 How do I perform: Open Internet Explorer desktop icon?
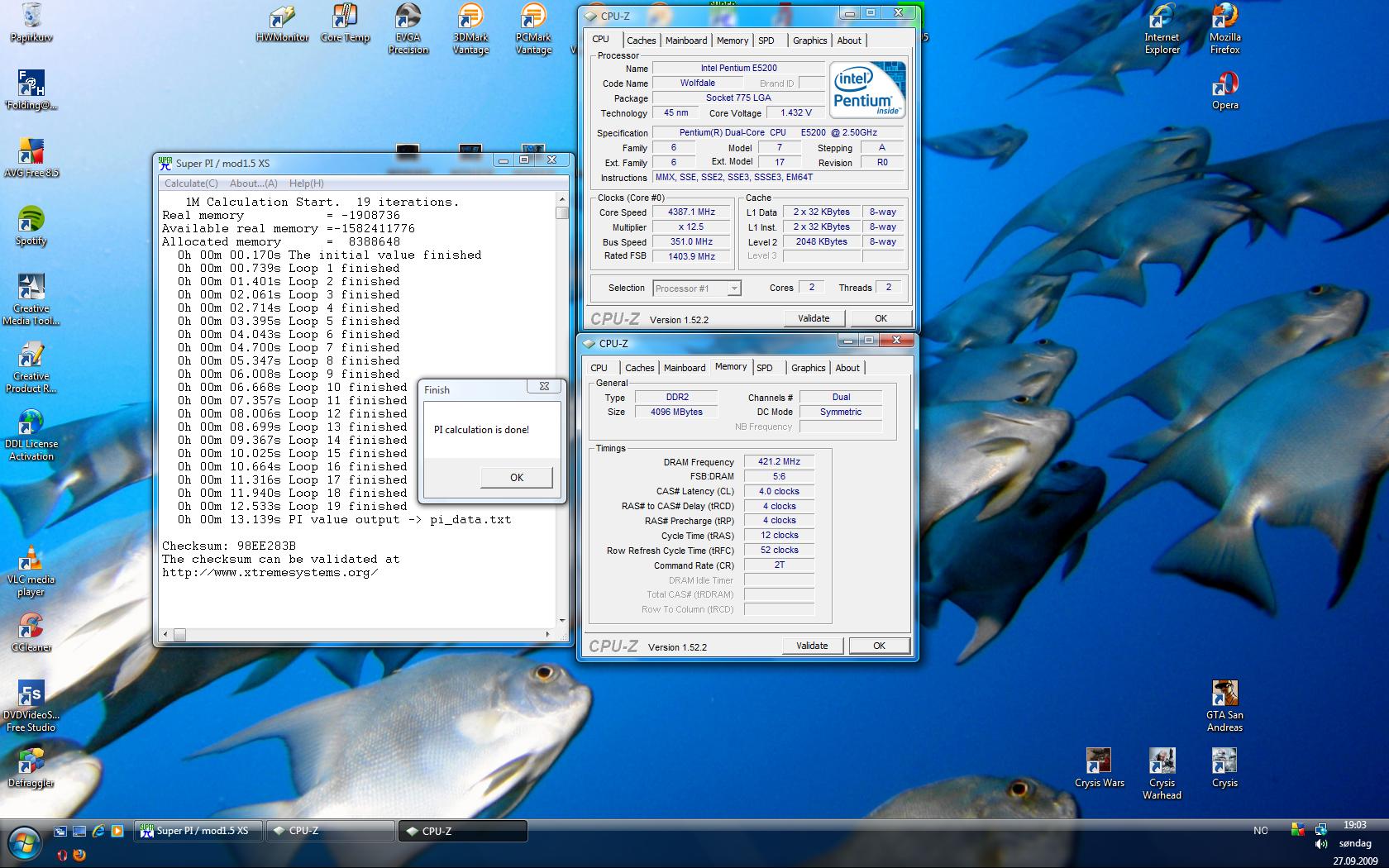pos(1162,29)
